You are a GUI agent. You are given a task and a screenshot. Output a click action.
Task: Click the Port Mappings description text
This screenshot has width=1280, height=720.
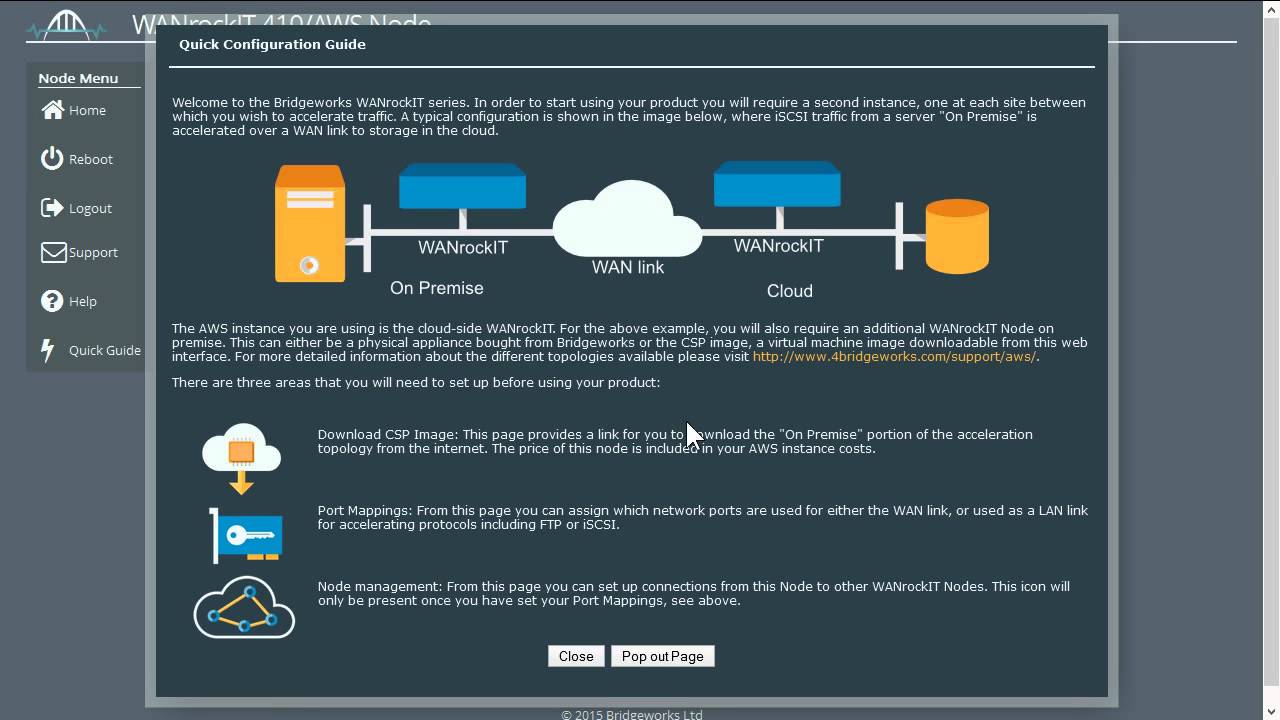(703, 517)
